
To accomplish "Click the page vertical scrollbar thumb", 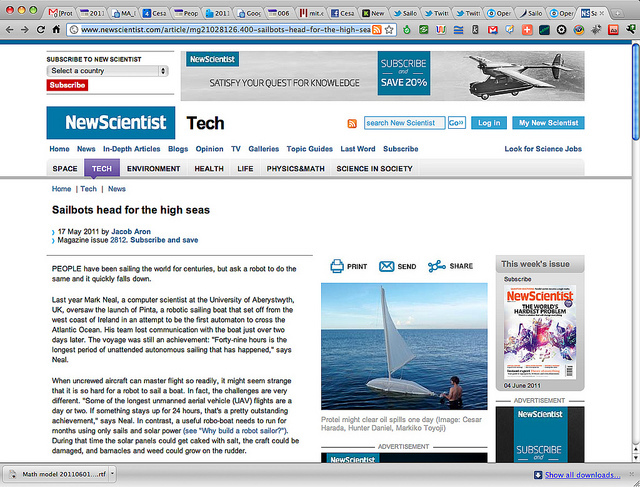I will [x=636, y=93].
